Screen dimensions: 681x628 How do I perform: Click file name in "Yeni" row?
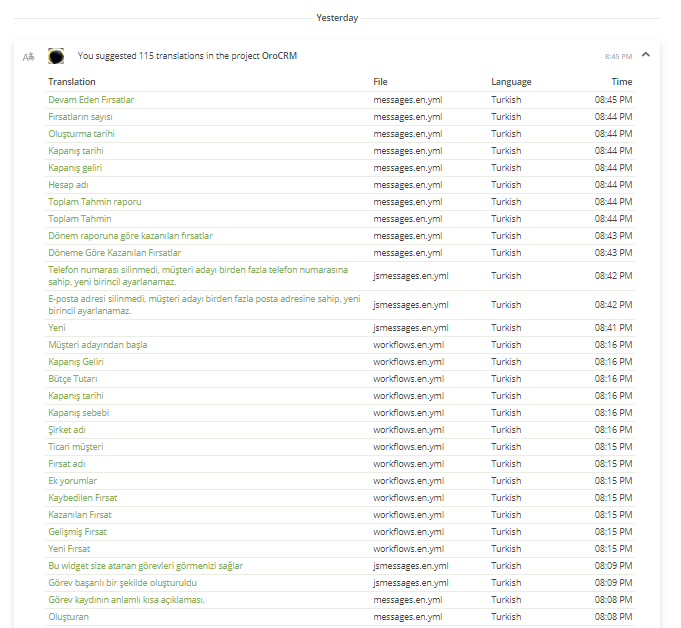pos(410,328)
